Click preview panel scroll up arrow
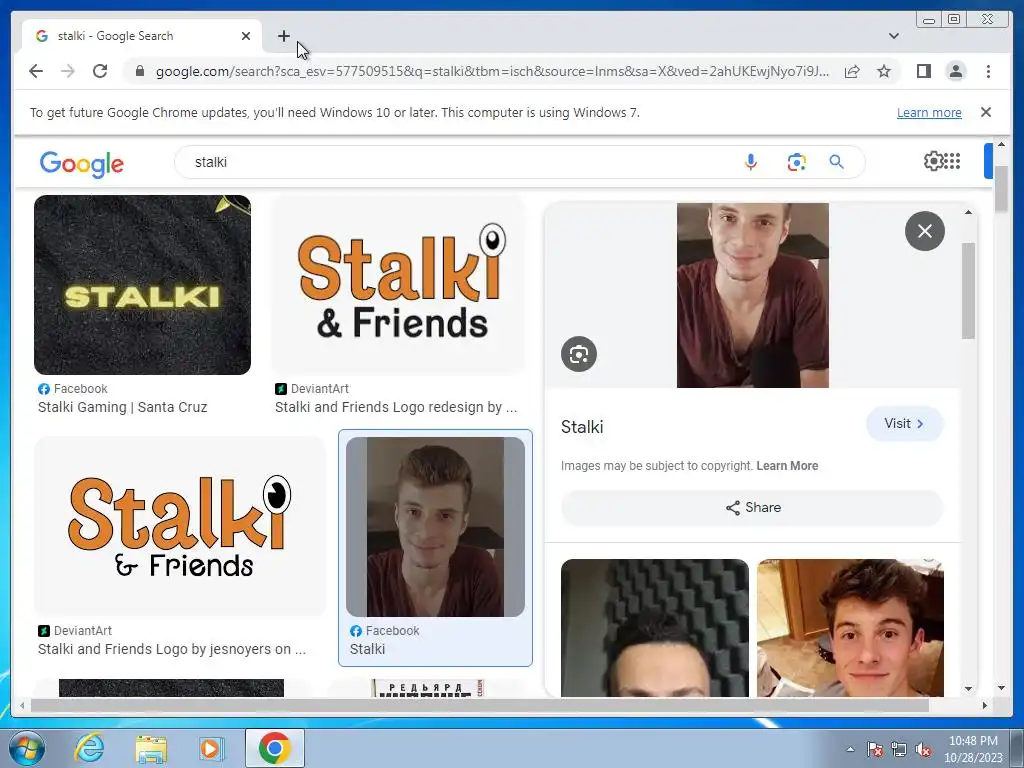The image size is (1024, 768). click(x=968, y=212)
